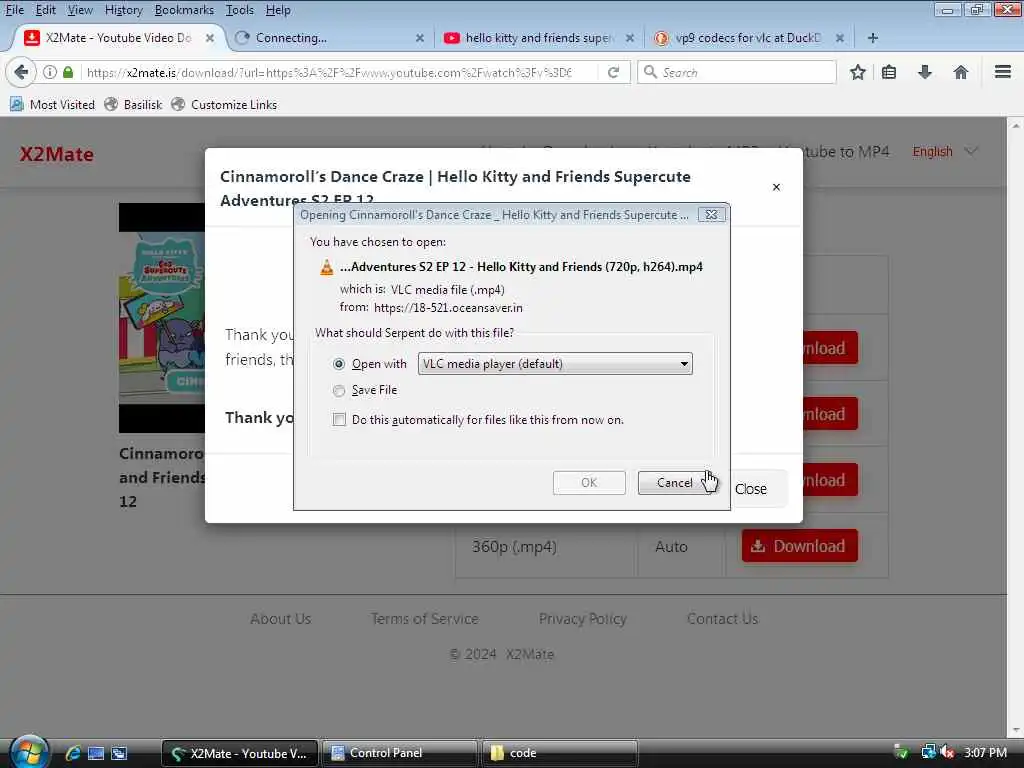Image resolution: width=1024 pixels, height=768 pixels.
Task: Click in the browser Search field
Action: tap(737, 72)
